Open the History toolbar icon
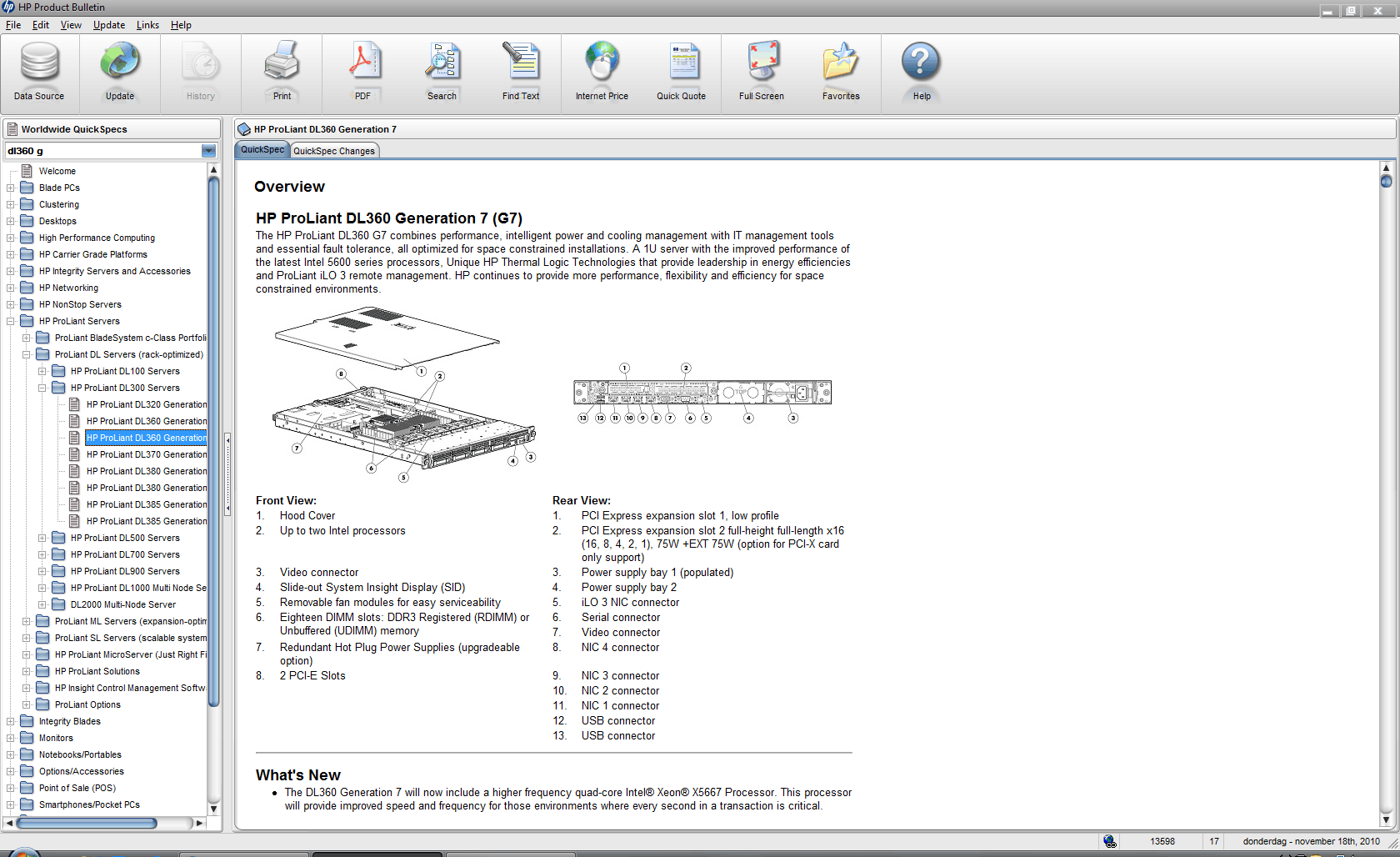The image size is (1400, 857). click(x=201, y=63)
